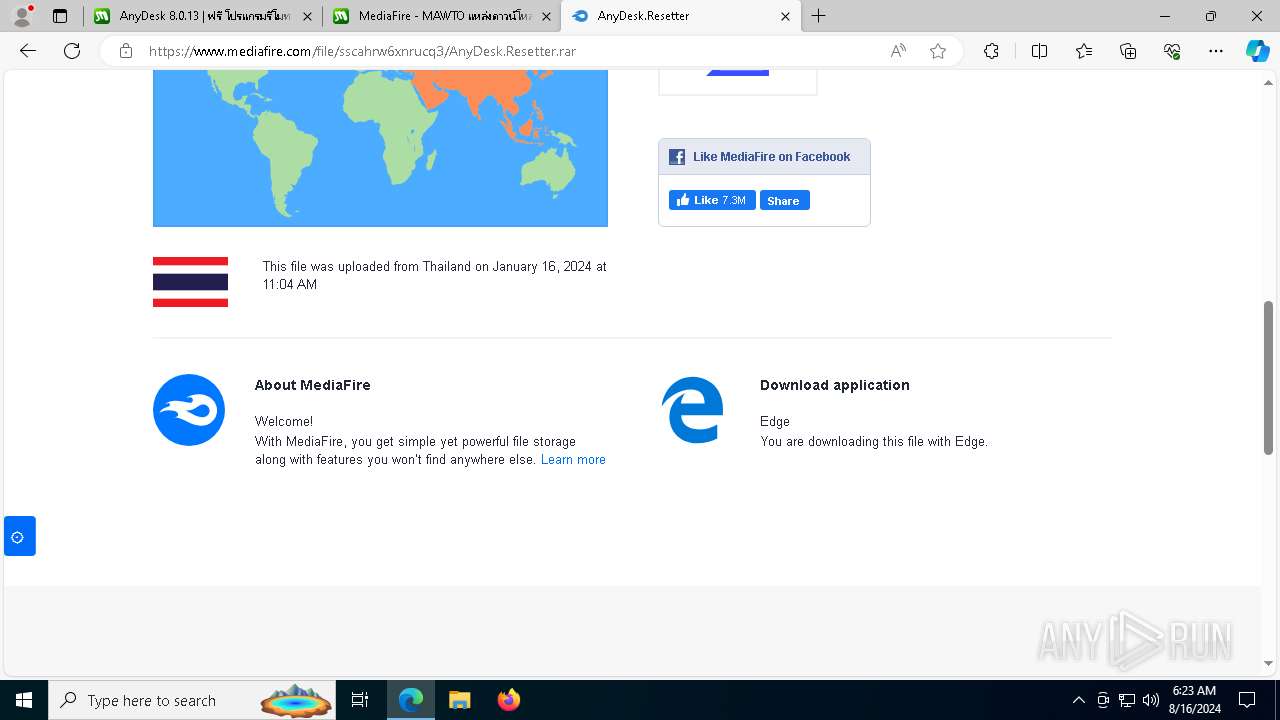The height and width of the screenshot is (720, 1280).
Task: Click the MediaFire flame logo
Action: click(189, 410)
